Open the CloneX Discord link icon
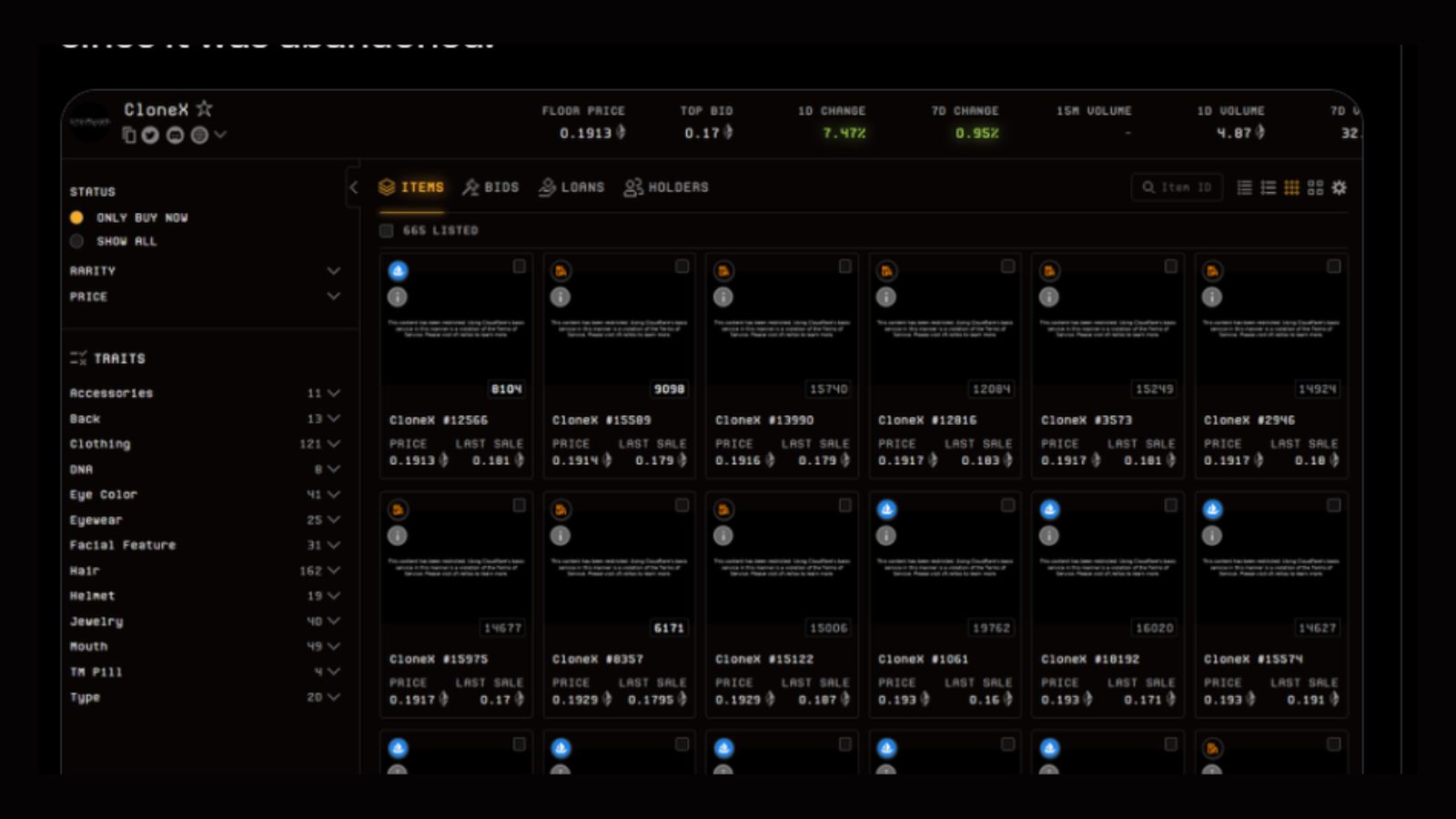Viewport: 1456px width, 819px height. 175,135
